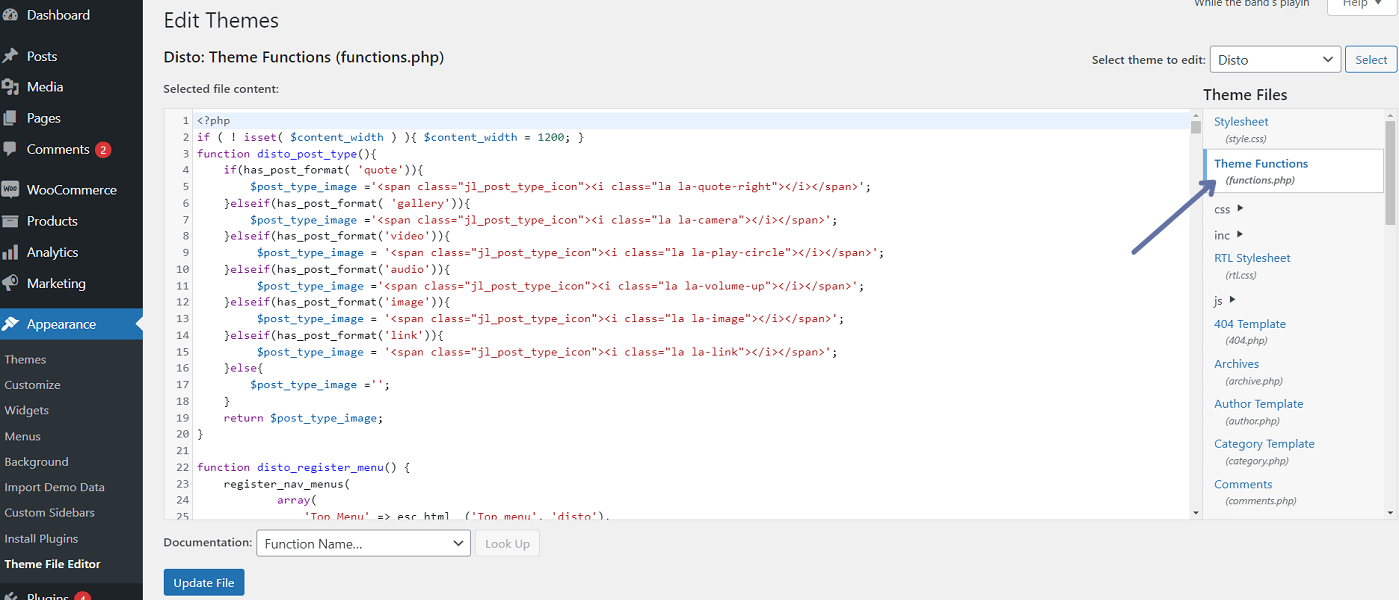Open the Media library icon

click(10, 87)
